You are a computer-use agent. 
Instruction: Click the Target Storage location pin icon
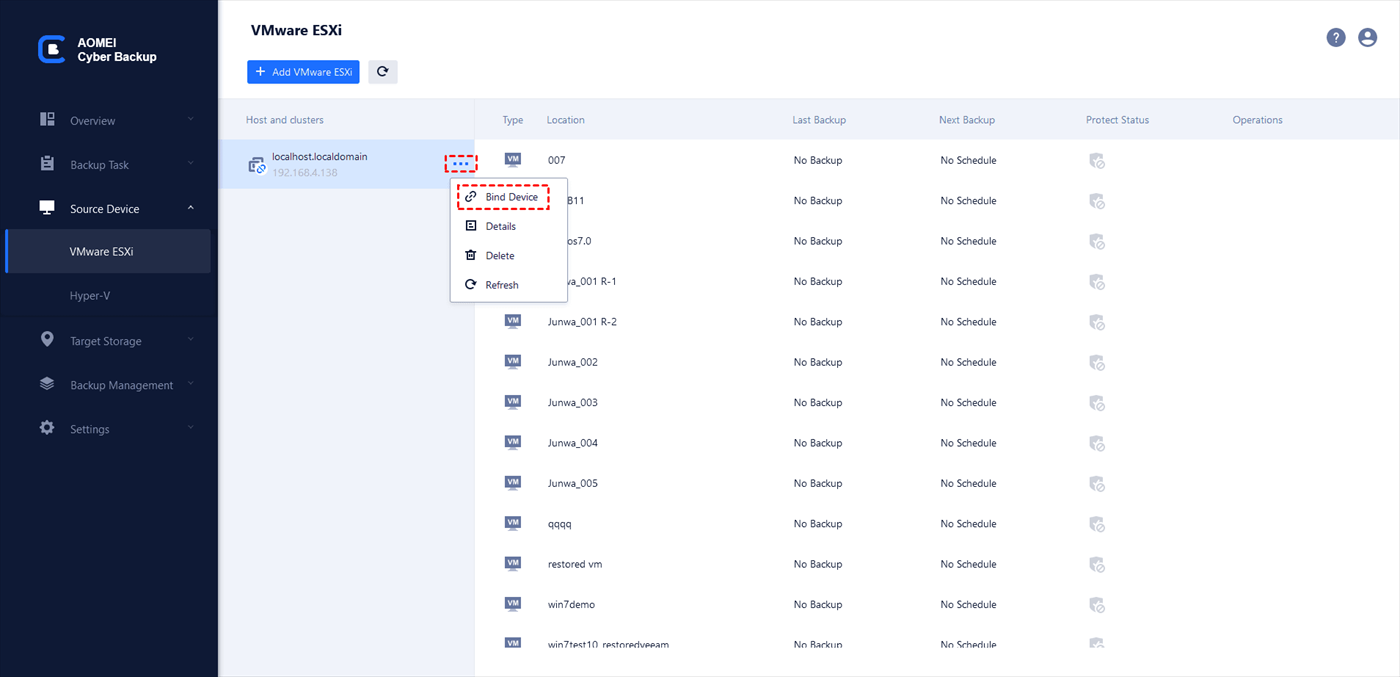tap(47, 340)
